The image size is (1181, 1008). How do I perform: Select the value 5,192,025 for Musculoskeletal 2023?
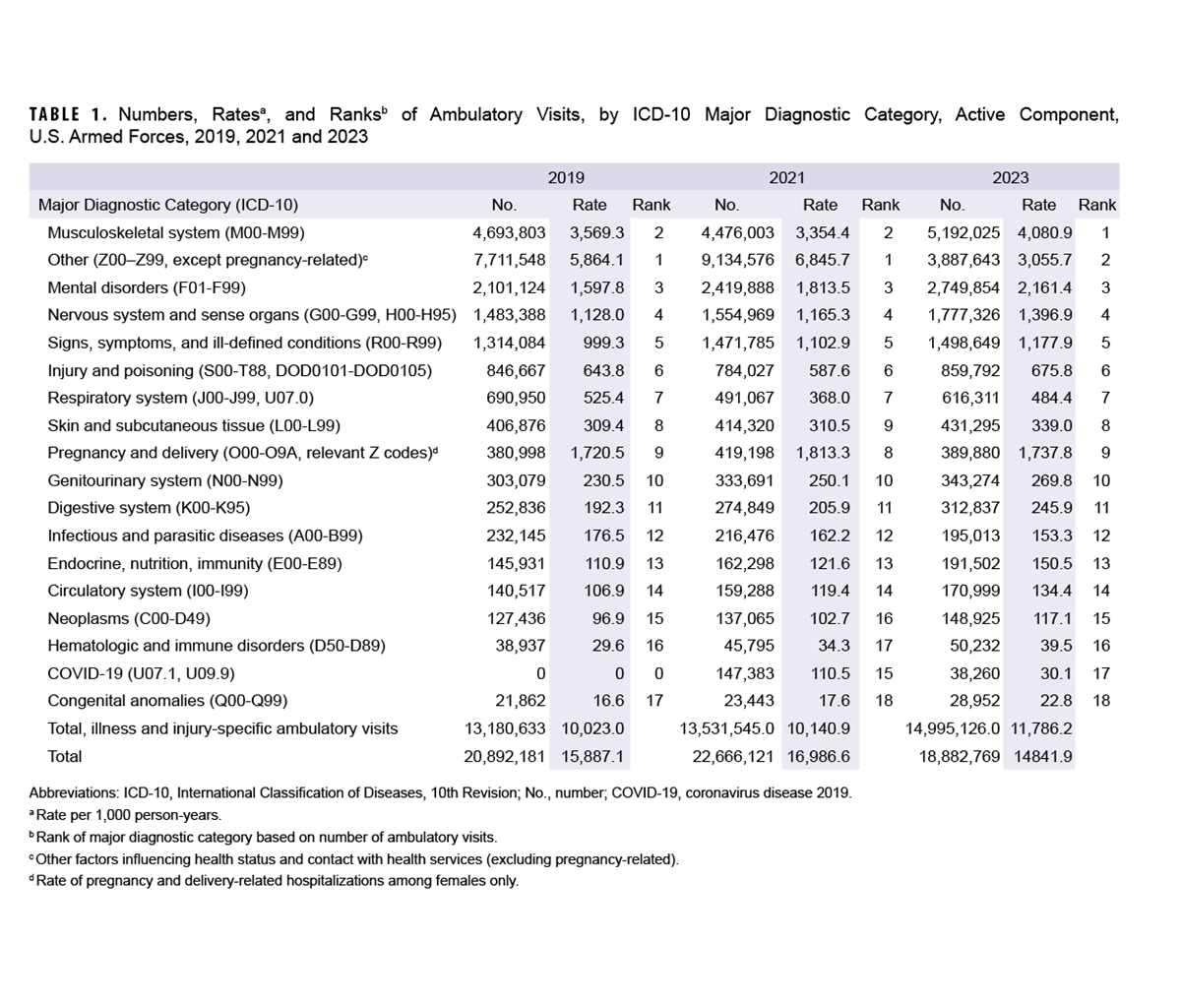coord(963,232)
